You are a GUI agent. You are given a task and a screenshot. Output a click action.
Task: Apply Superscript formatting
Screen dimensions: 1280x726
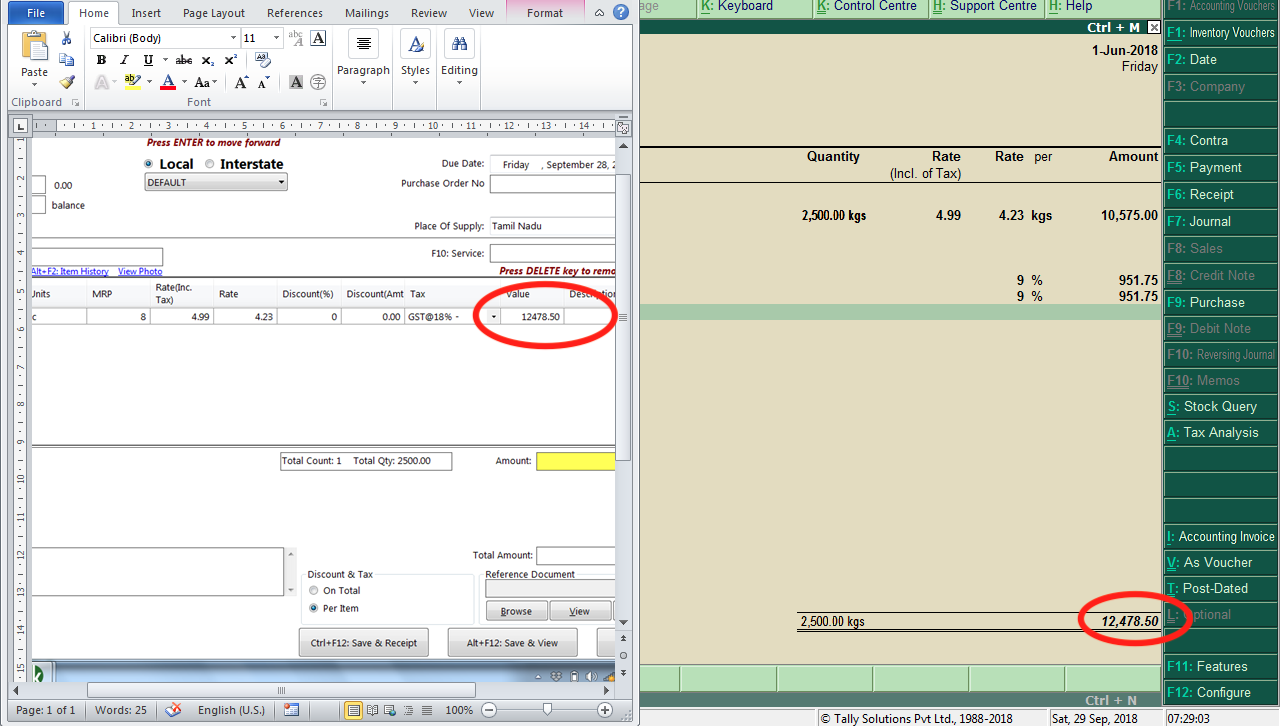coord(230,60)
